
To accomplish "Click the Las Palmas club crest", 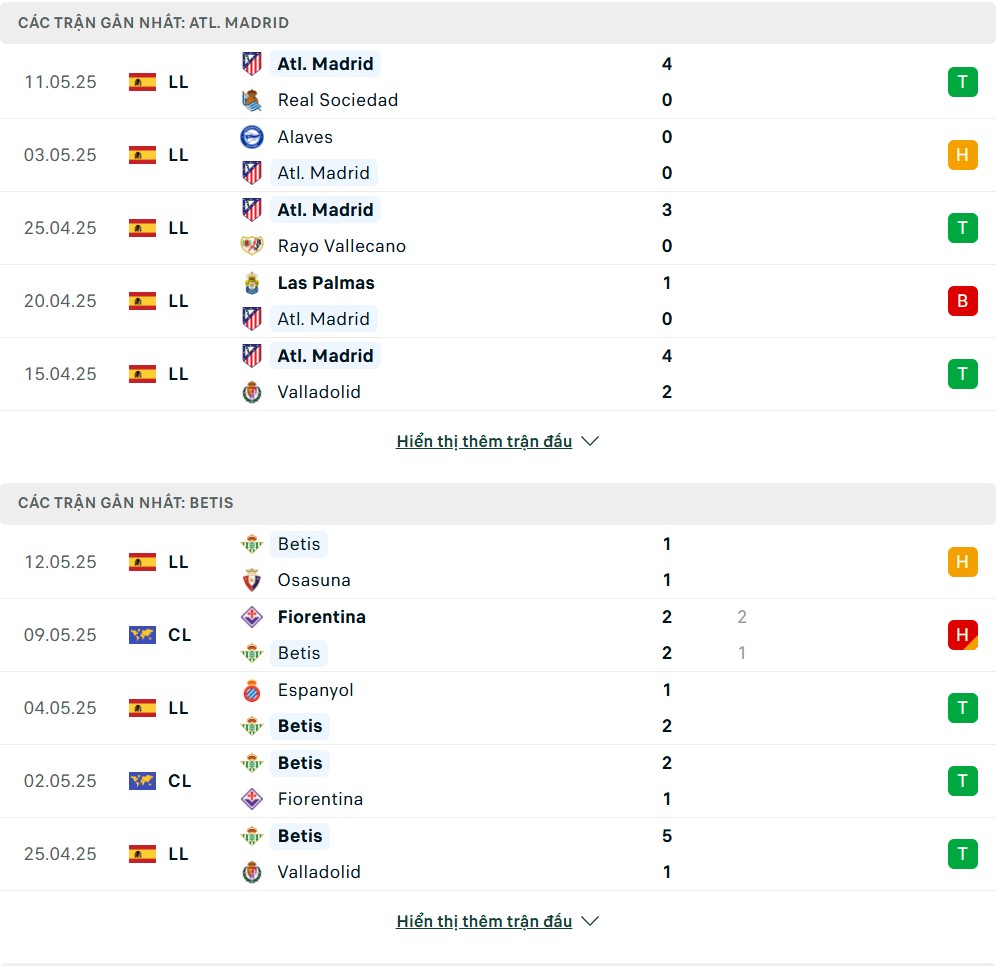I will (252, 283).
